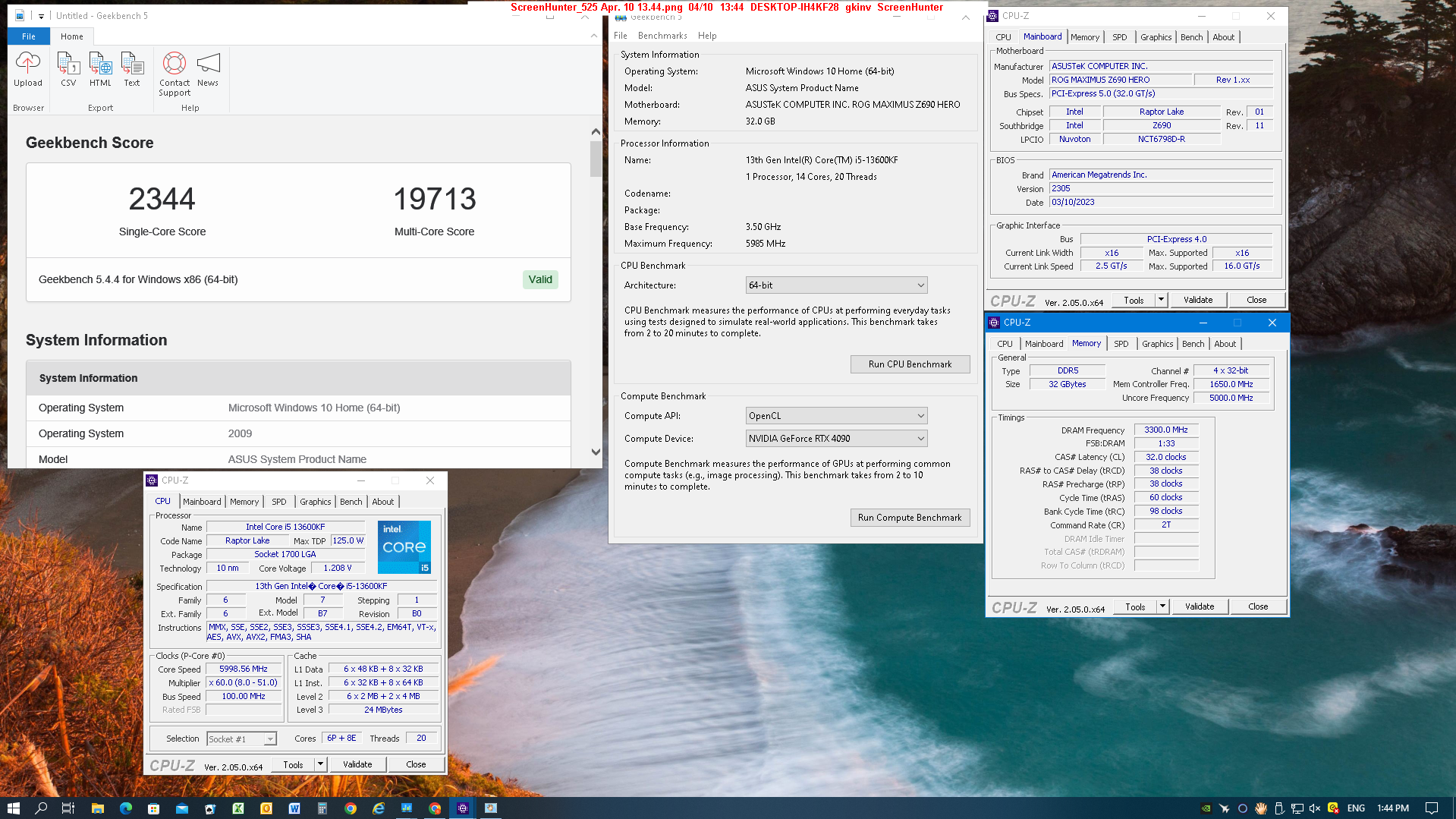Expand Tools arrow in CPU-Z Mainboard window
This screenshot has height=819, width=1456.
tap(1161, 300)
